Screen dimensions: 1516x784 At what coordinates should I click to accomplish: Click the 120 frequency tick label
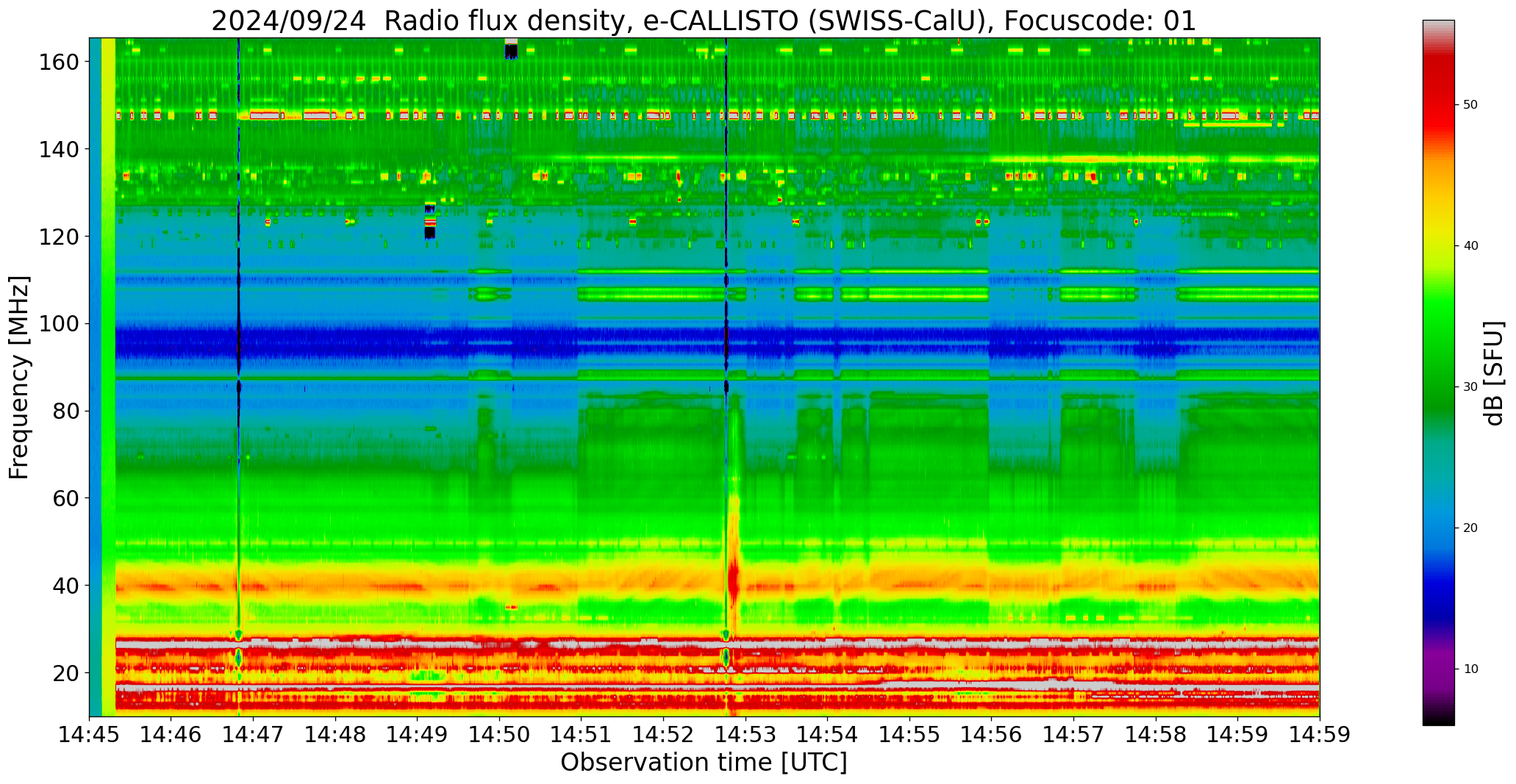(58, 237)
